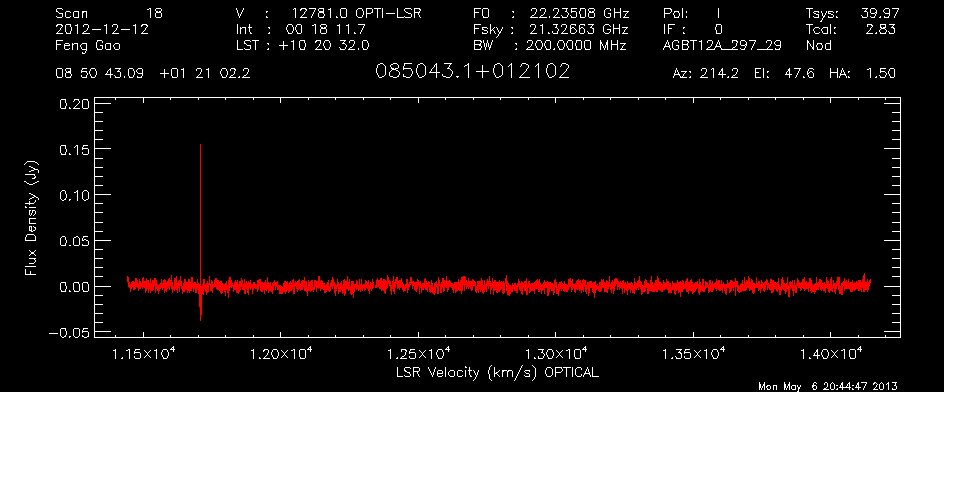Select the azimuth reading Az: 214.2
The image size is (962, 490).
click(706, 73)
